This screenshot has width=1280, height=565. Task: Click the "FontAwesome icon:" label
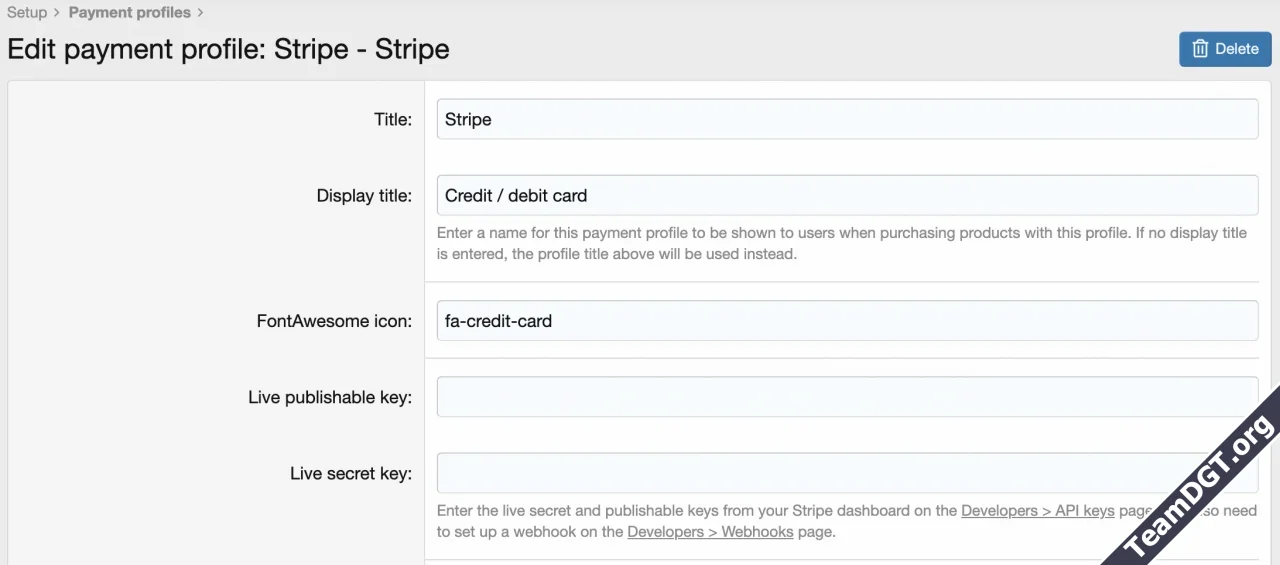pyautogui.click(x=334, y=321)
